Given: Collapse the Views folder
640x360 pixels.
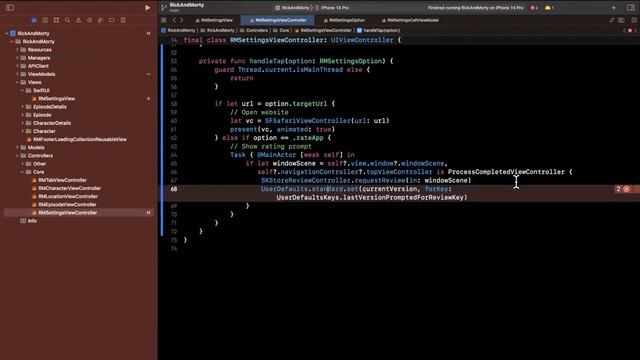Looking at the screenshot, I should click(18, 82).
